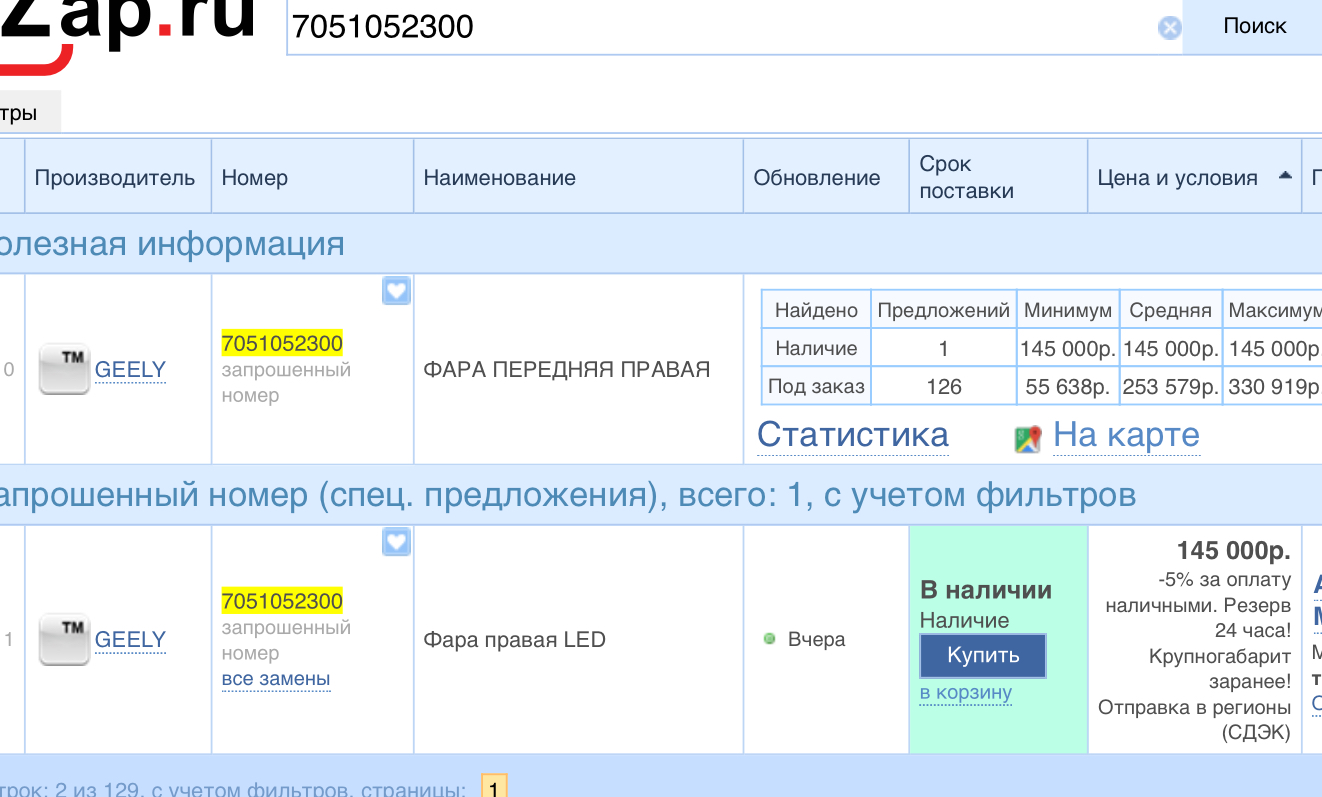The height and width of the screenshot is (797, 1322).
Task: Add ФАРА ПЕРЕДНЯЯ ПРАВАЯ row to favorites heart
Action: pyautogui.click(x=397, y=291)
